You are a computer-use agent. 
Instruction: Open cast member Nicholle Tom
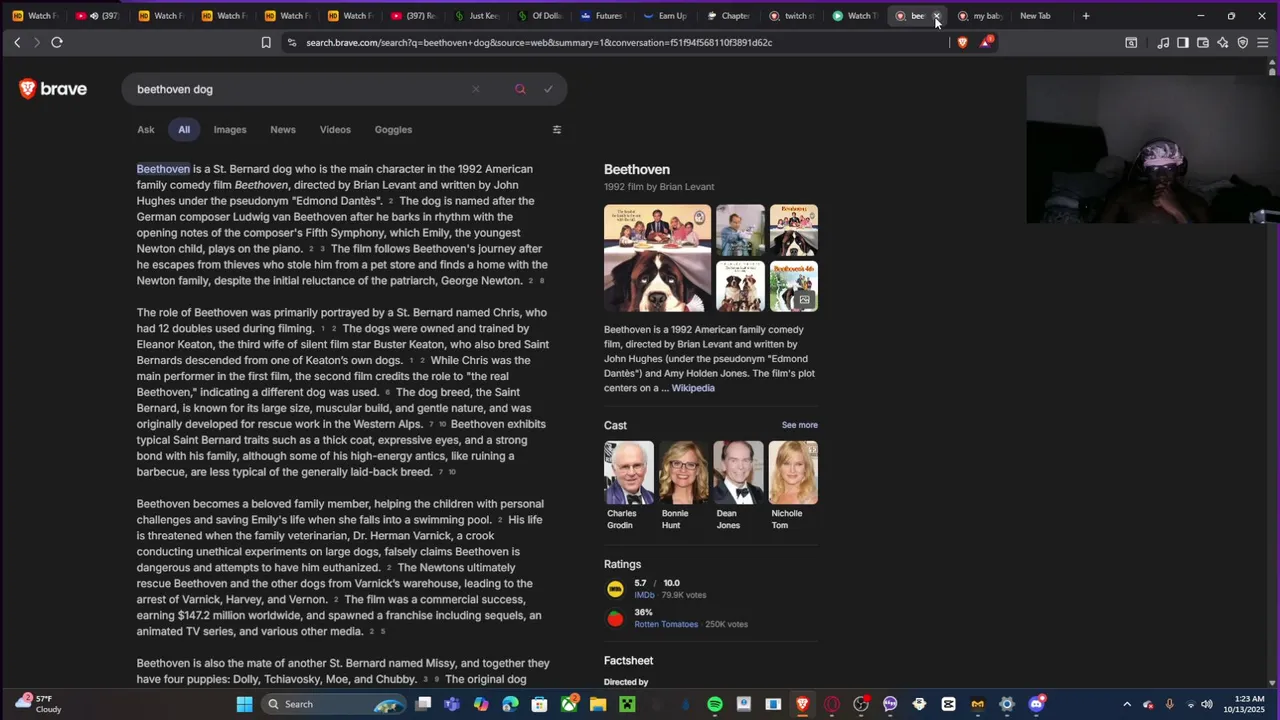[x=793, y=486]
